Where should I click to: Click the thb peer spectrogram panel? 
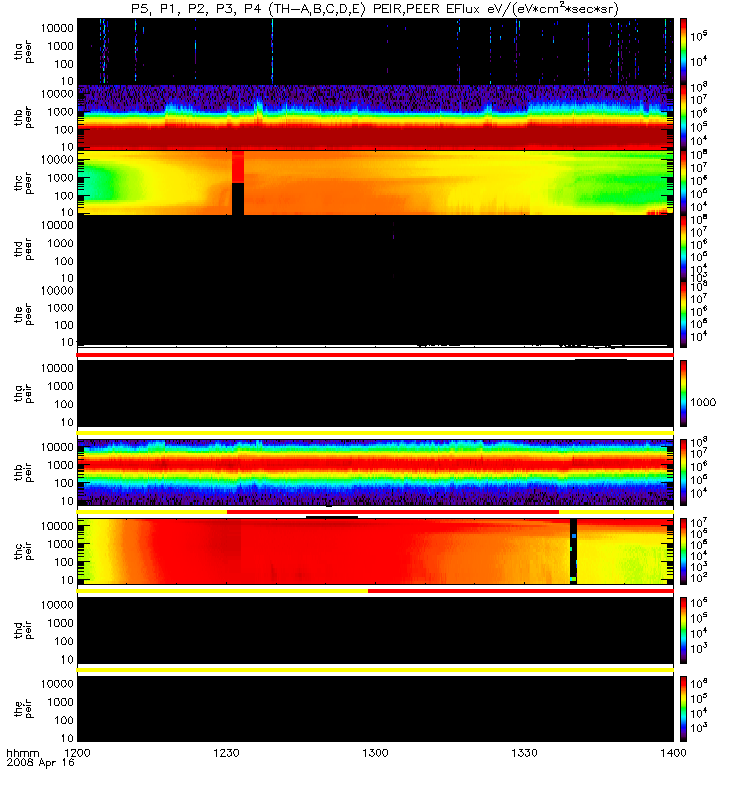[x=375, y=117]
